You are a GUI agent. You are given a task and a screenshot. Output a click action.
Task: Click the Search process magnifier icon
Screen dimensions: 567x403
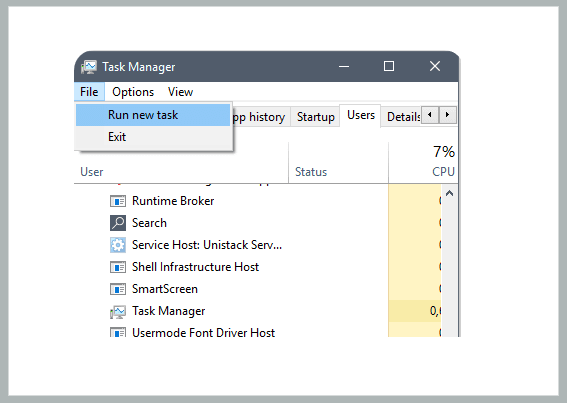pyautogui.click(x=118, y=223)
